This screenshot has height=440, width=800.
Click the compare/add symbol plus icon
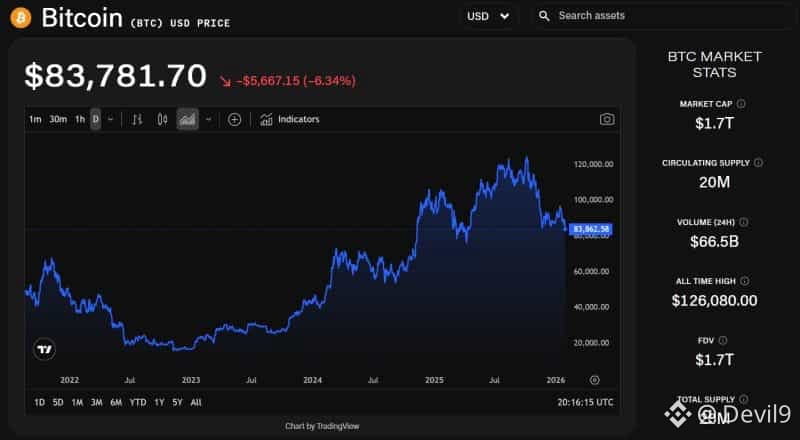click(x=234, y=119)
